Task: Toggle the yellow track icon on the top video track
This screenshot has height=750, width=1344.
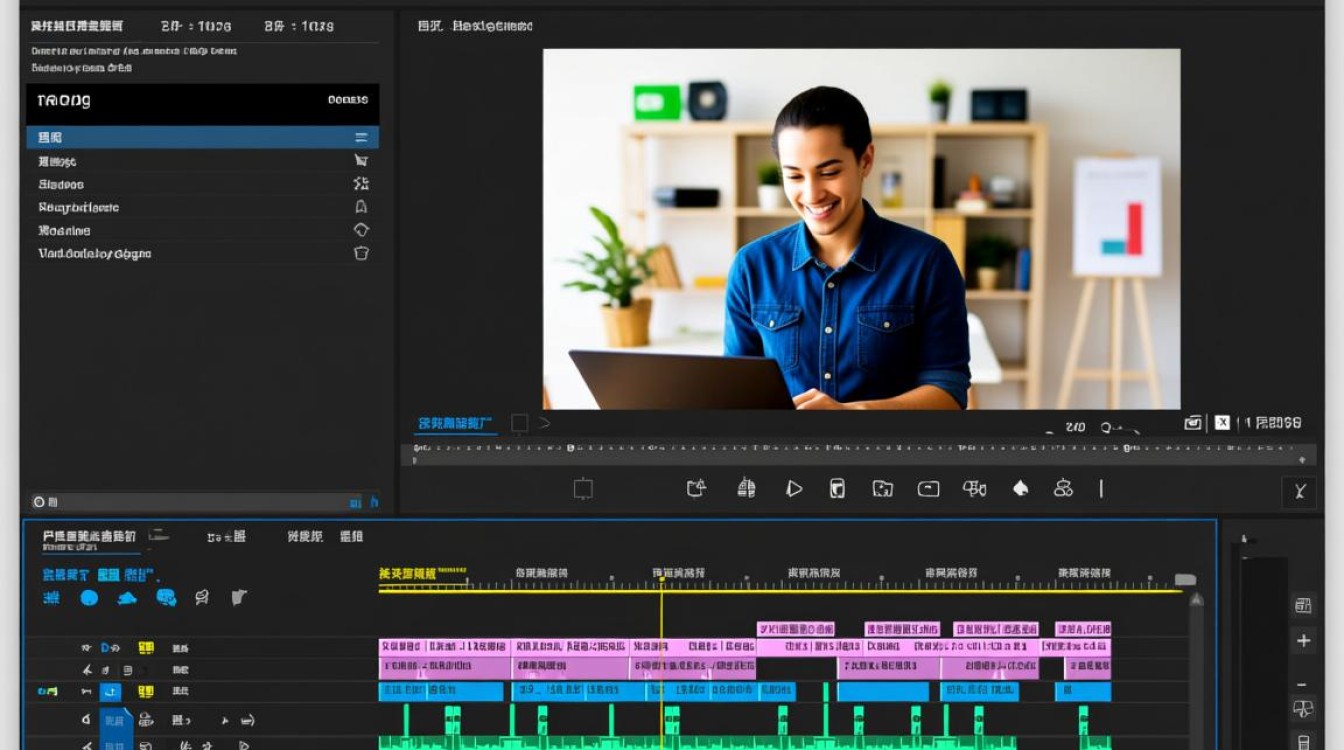Action: [146, 648]
